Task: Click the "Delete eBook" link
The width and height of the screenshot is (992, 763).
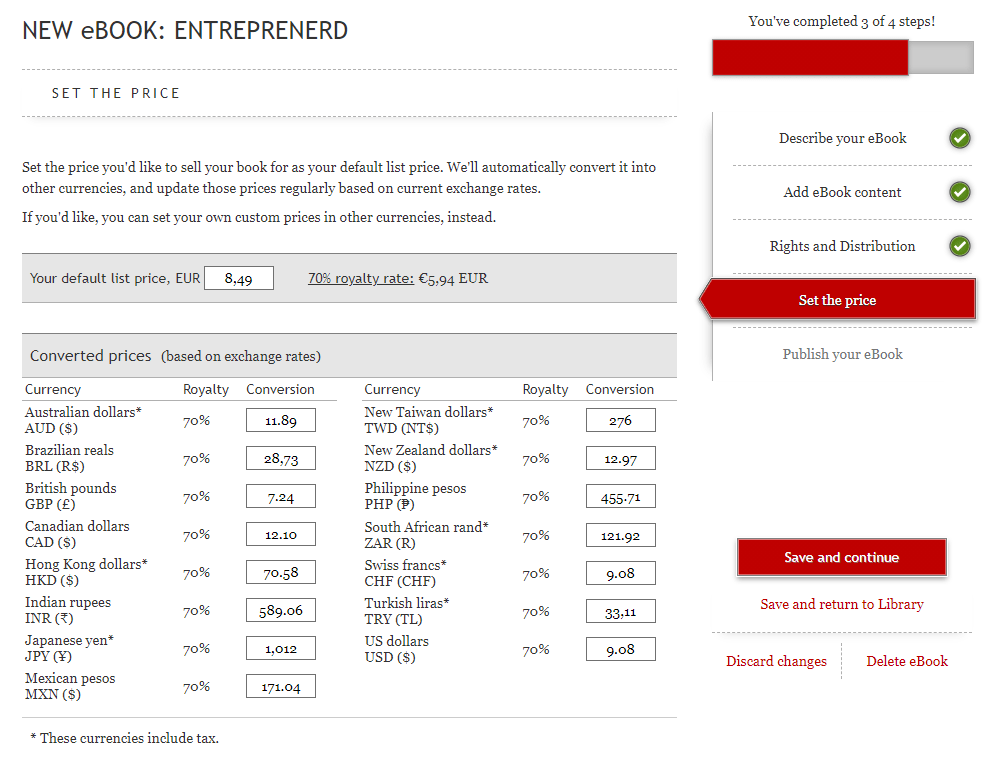Action: (x=907, y=661)
